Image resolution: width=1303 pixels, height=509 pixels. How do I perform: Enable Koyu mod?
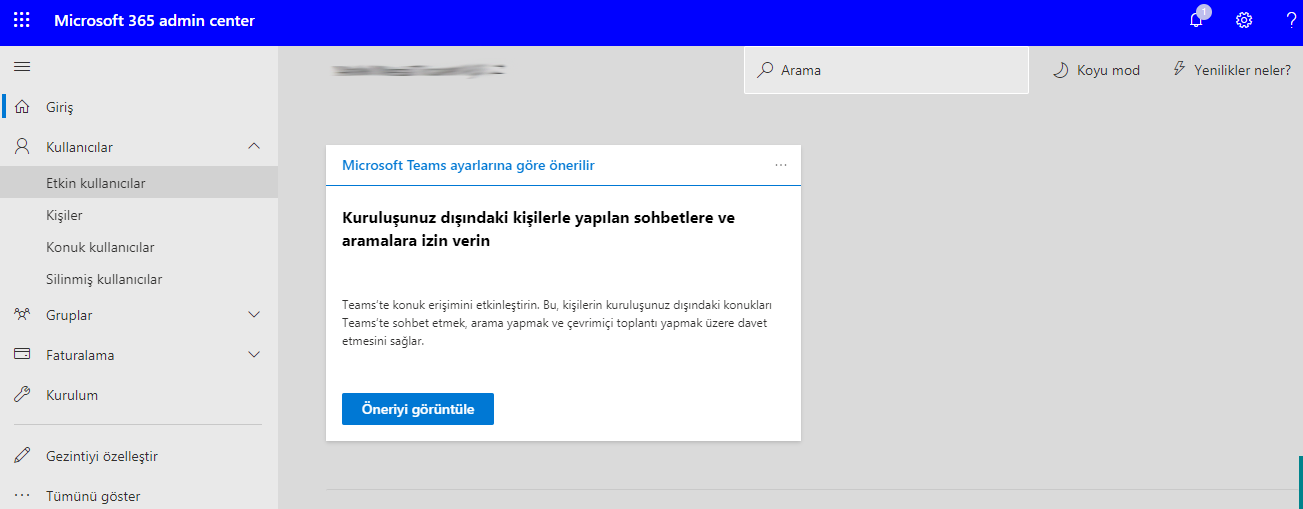pyautogui.click(x=1097, y=70)
